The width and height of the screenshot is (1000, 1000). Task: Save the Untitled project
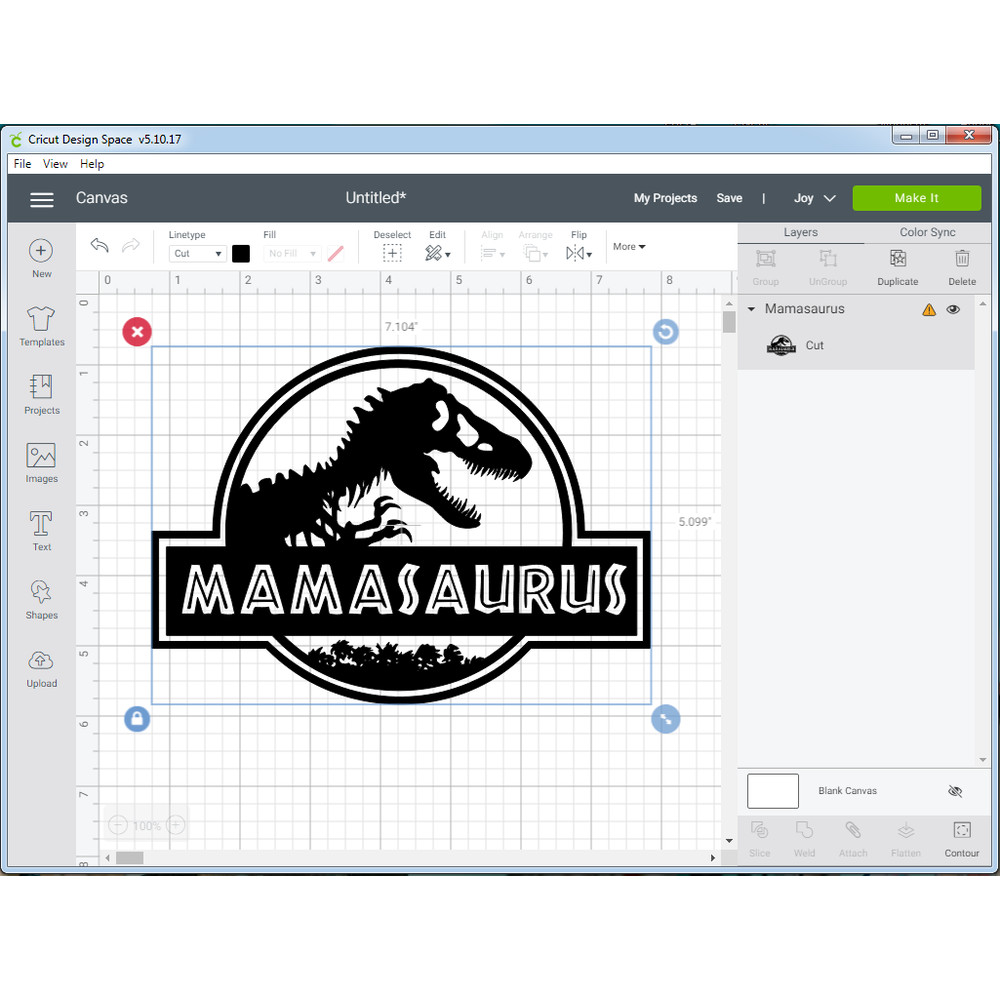pyautogui.click(x=729, y=198)
